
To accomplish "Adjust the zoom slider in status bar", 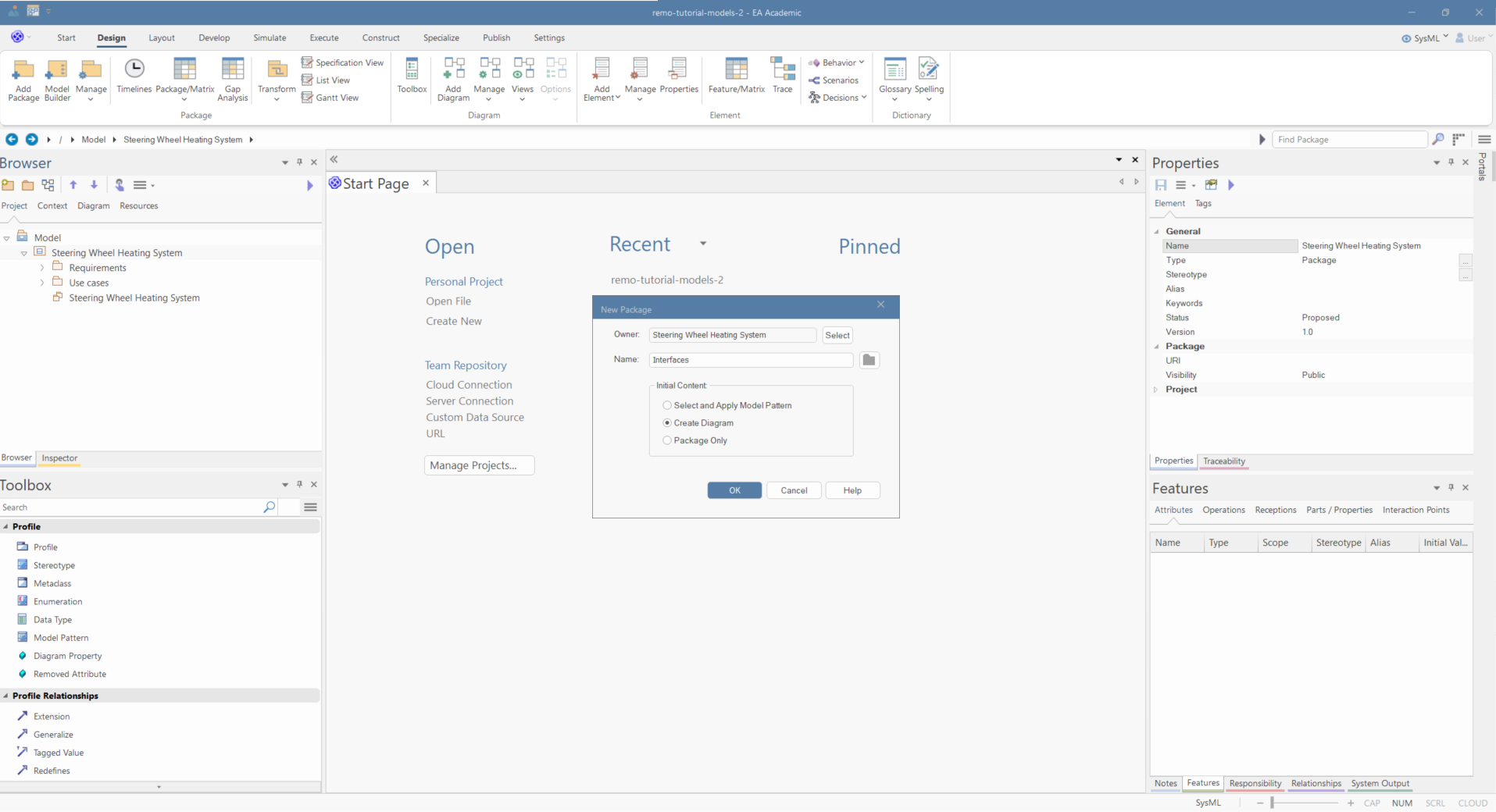I will (x=1273, y=803).
